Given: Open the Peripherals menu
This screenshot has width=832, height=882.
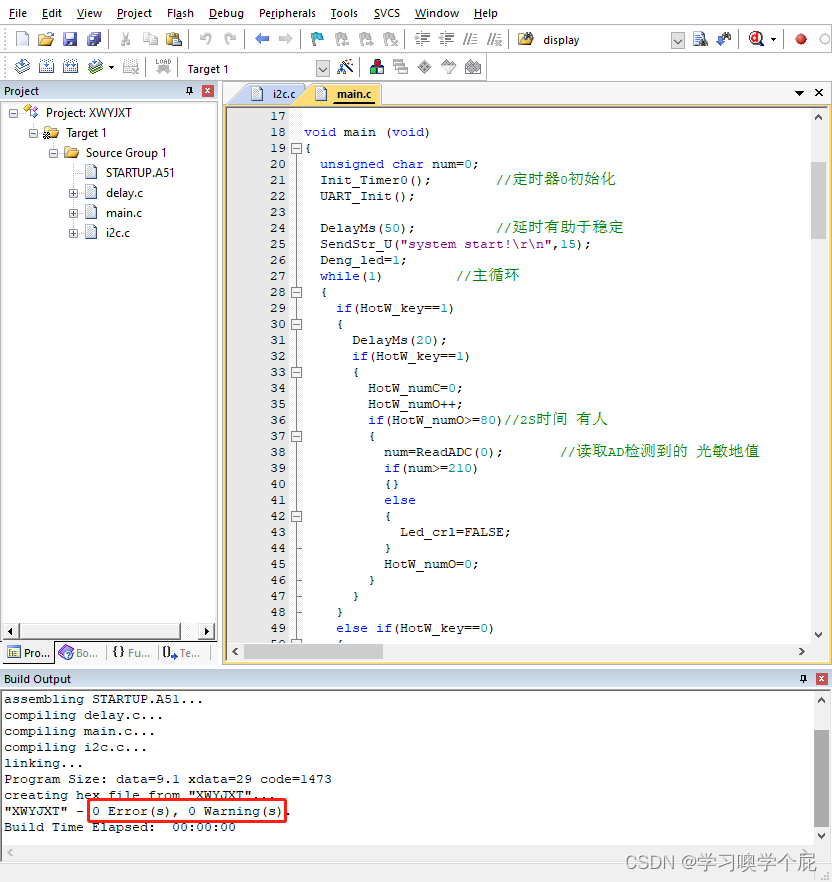Looking at the screenshot, I should tap(287, 13).
